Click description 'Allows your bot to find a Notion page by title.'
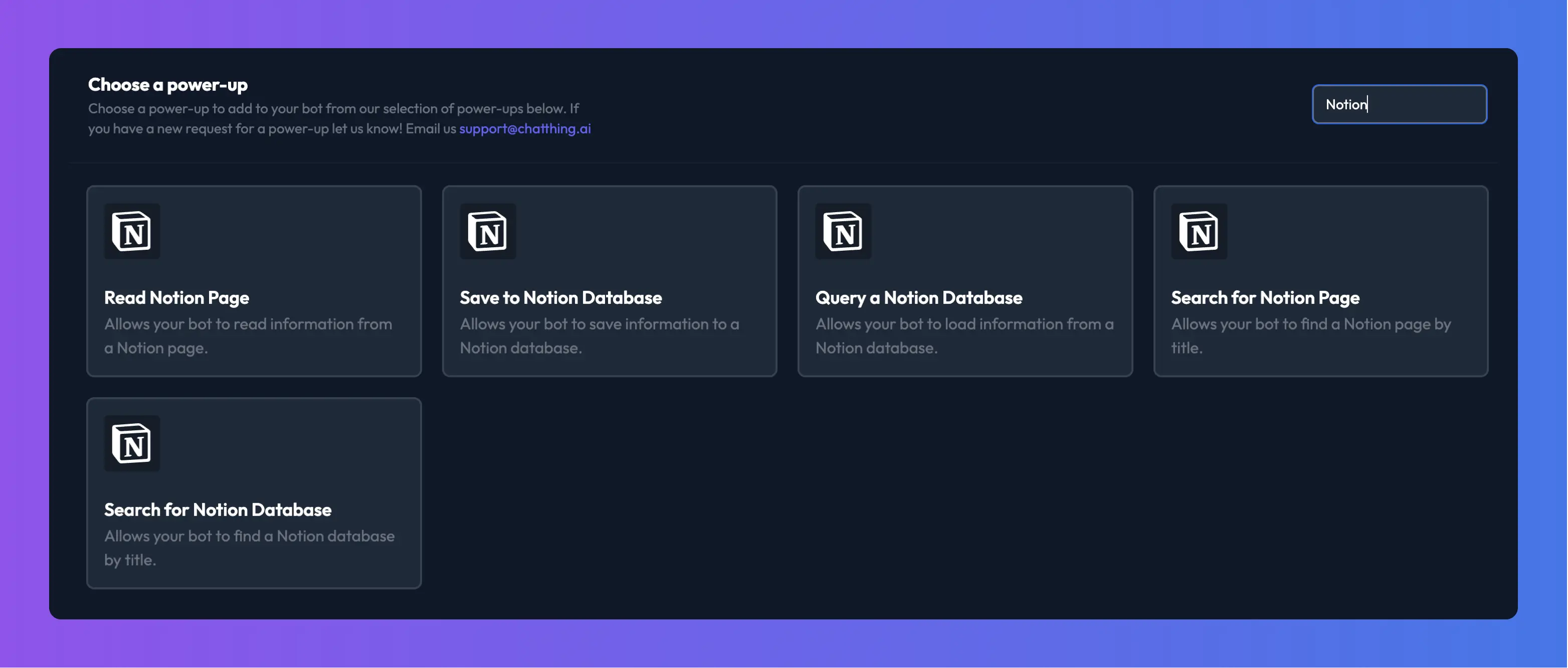This screenshot has width=1568, height=668. coord(1311,336)
